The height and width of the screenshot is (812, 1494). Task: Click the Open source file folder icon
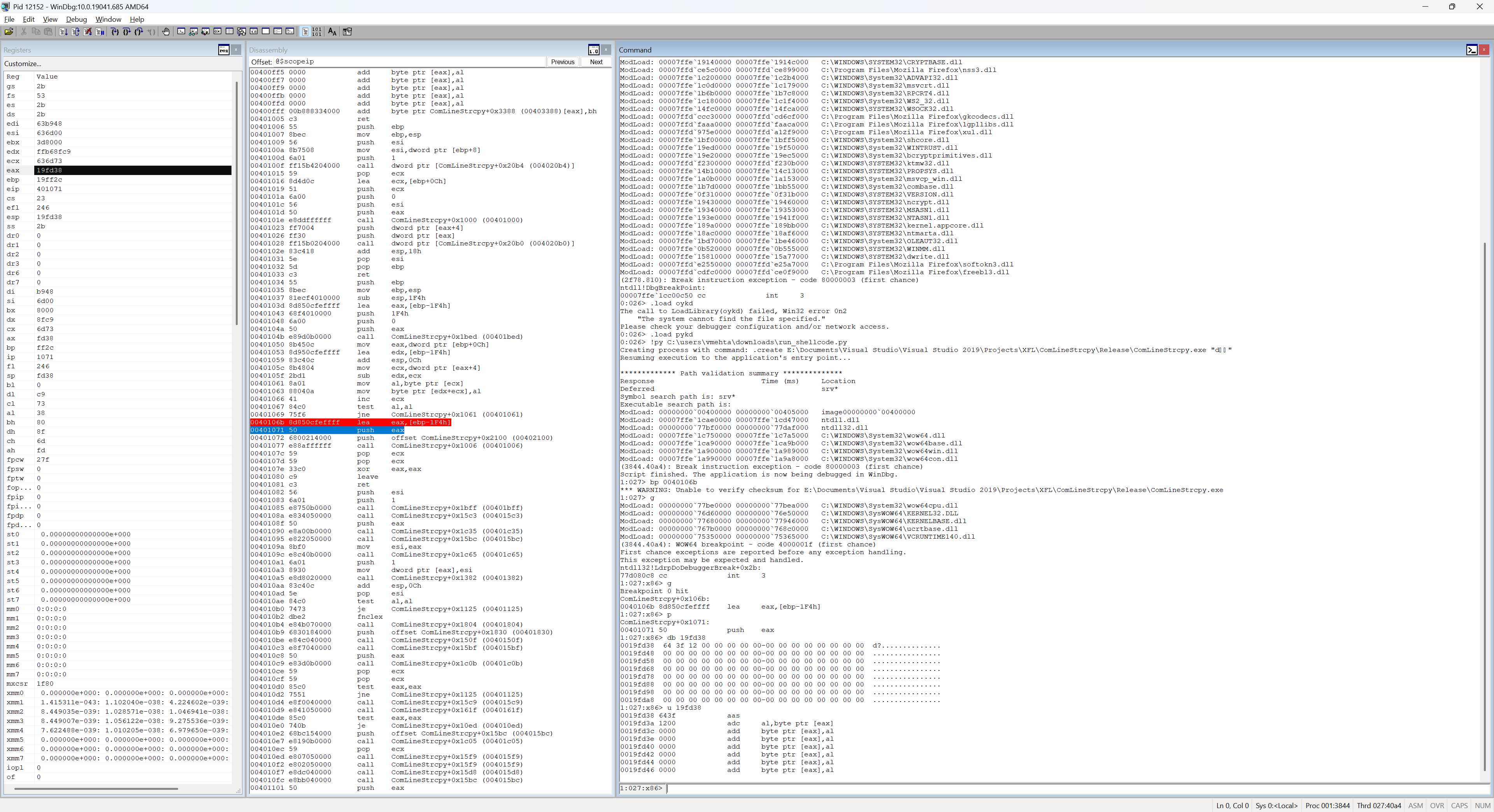click(x=9, y=31)
